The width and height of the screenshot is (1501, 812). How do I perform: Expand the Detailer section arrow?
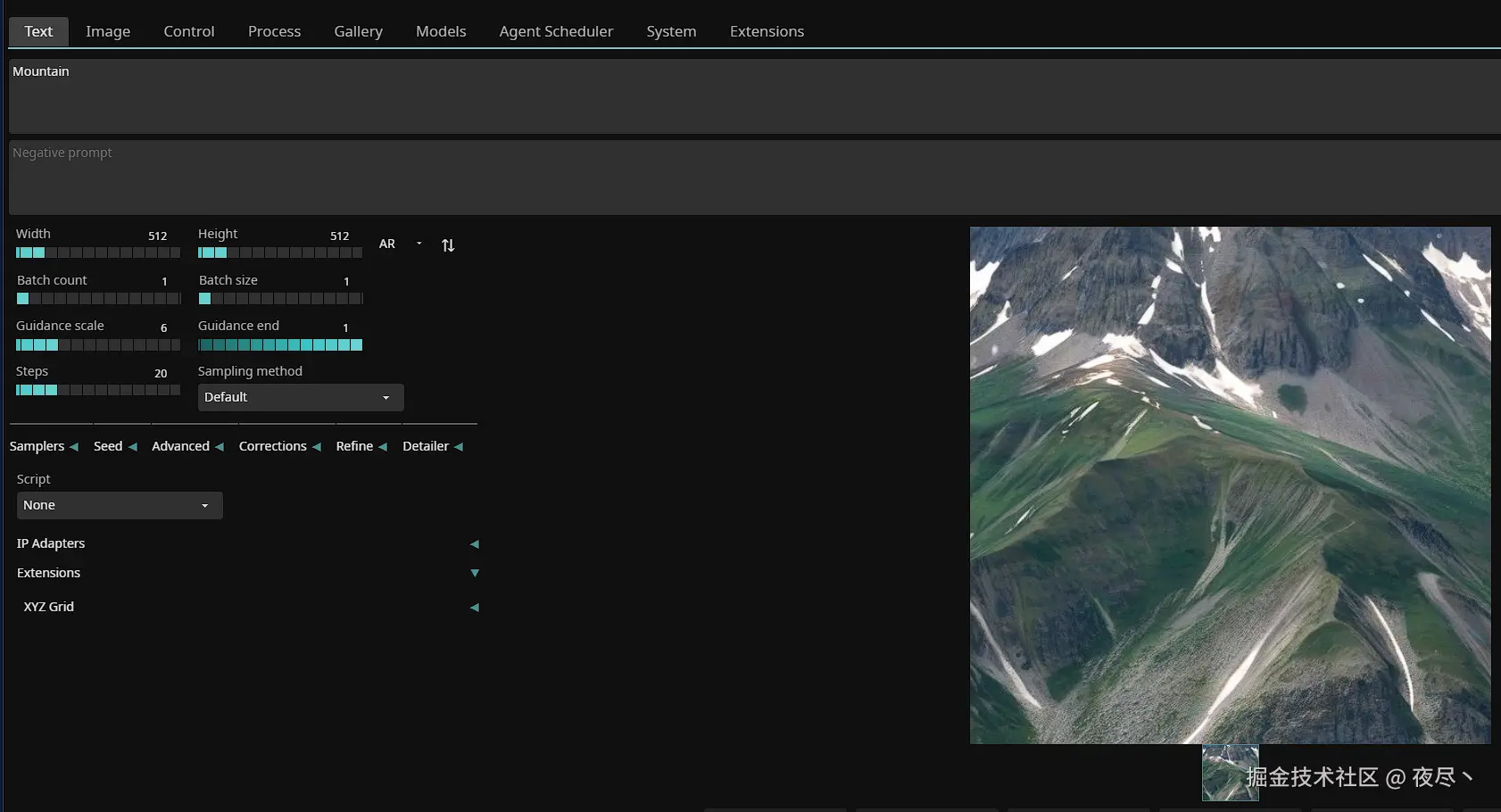point(459,447)
